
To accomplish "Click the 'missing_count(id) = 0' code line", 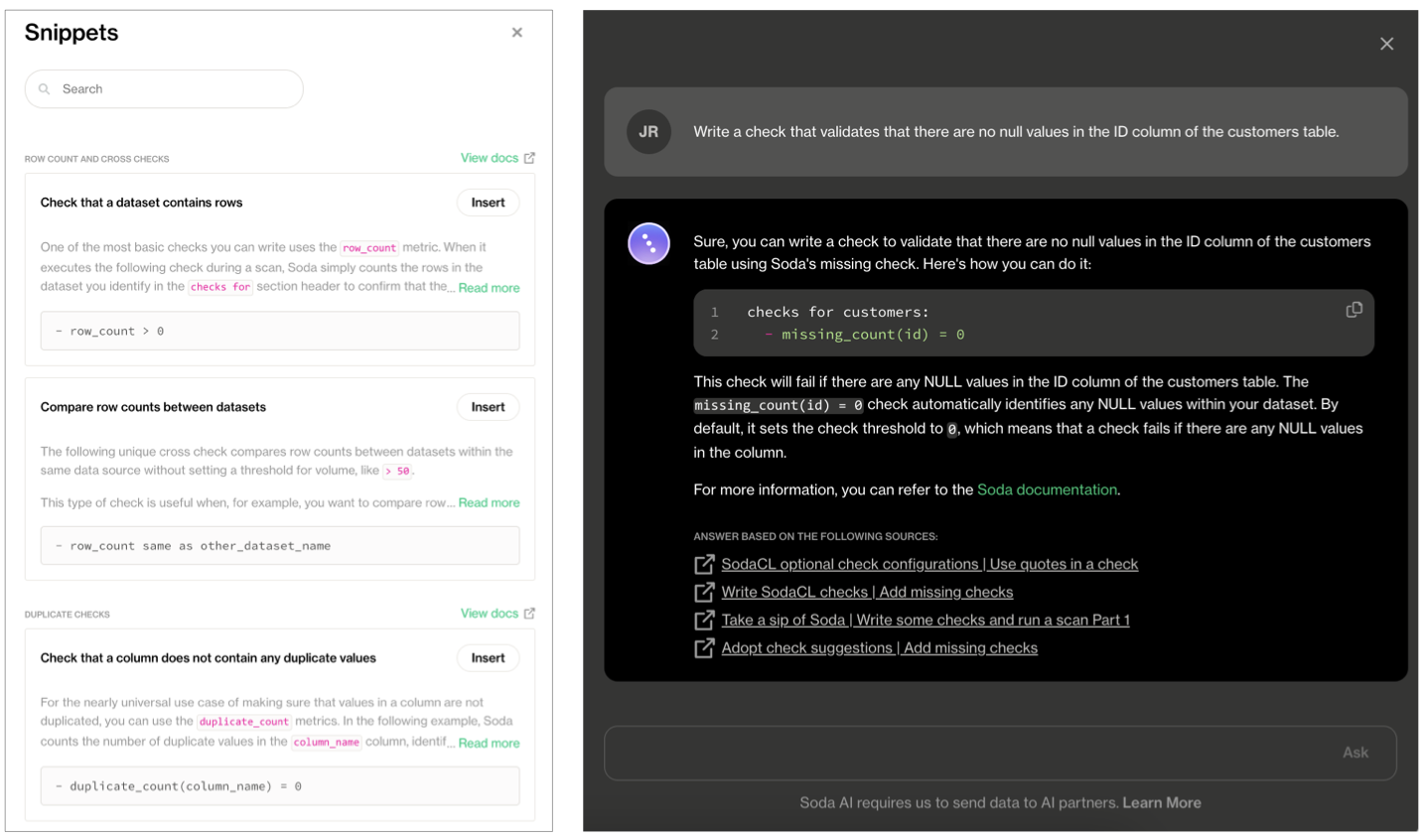I will tap(864, 335).
